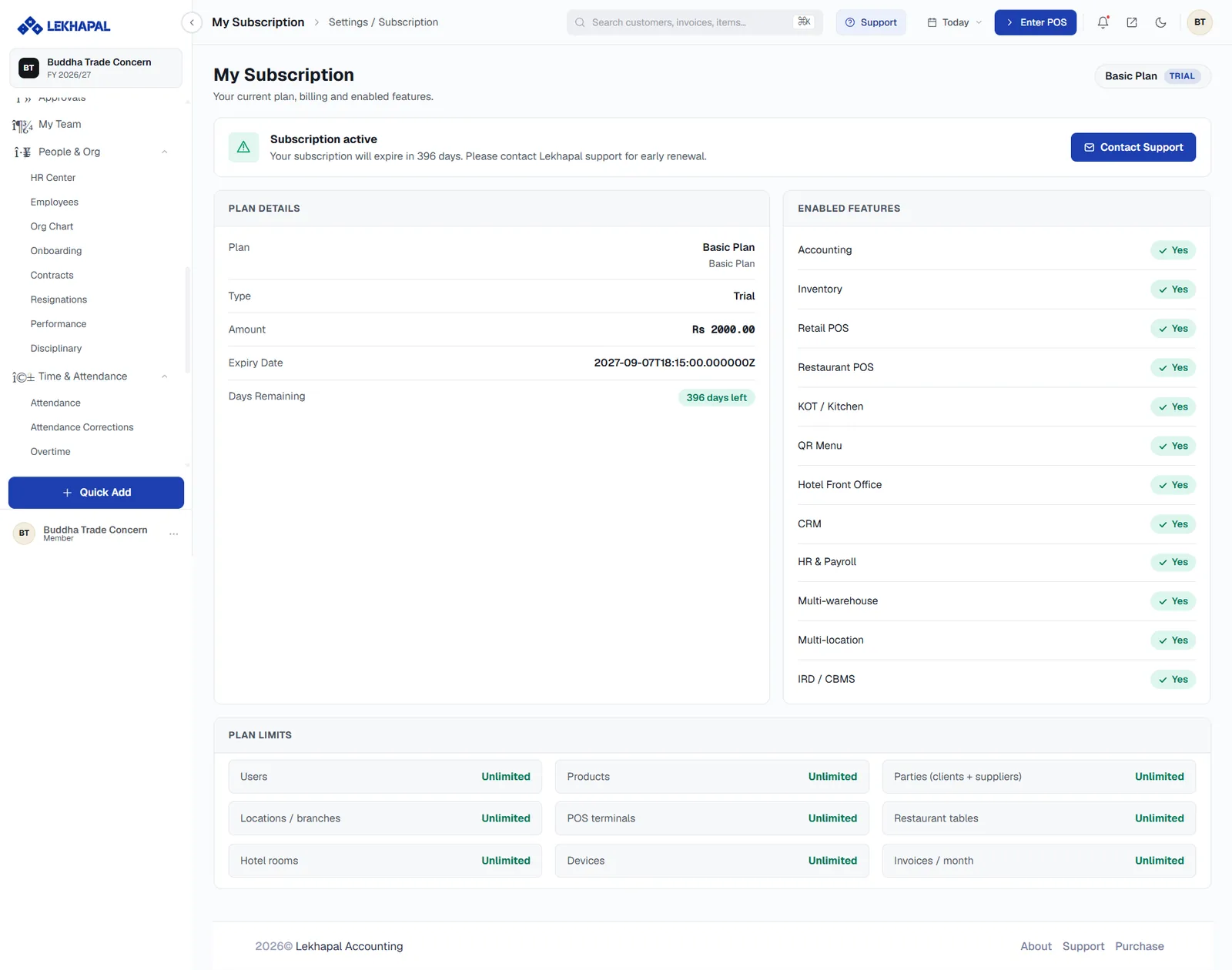Image resolution: width=1232 pixels, height=970 pixels.
Task: Click the Yes badge for Multi-warehouse
Action: click(1173, 601)
